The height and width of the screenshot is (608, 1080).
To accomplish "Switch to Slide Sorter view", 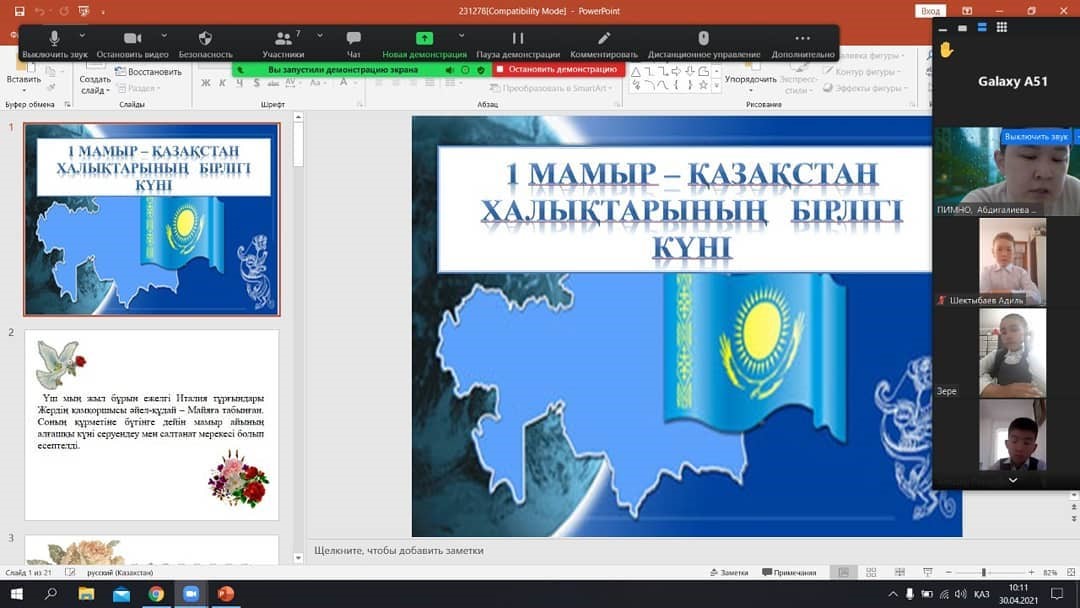I will point(871,572).
